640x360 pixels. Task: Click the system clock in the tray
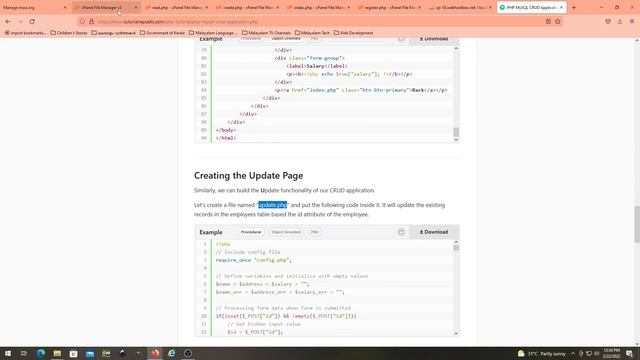point(611,353)
